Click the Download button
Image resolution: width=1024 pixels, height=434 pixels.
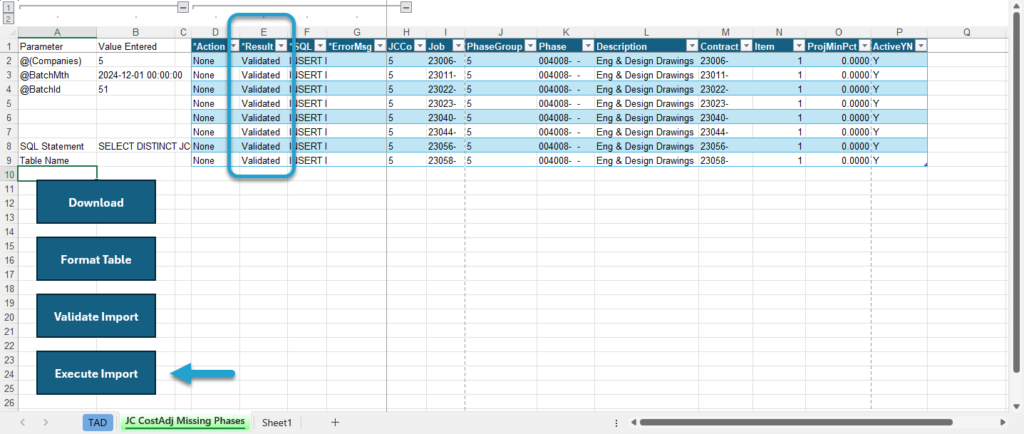point(96,202)
